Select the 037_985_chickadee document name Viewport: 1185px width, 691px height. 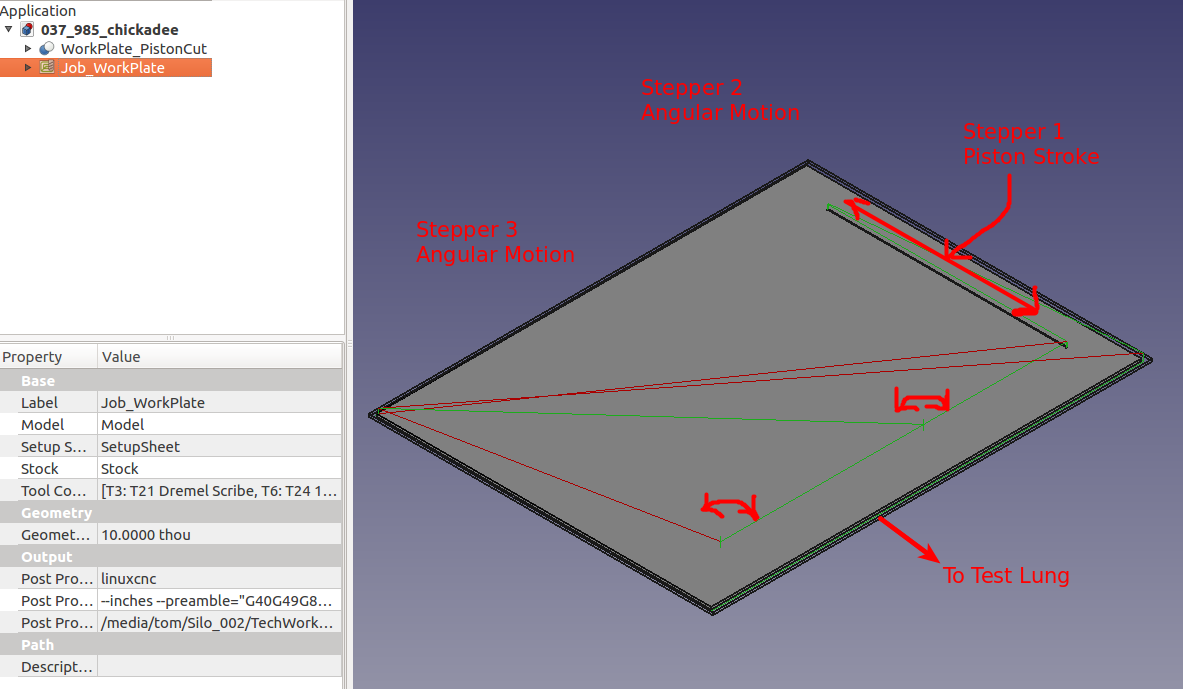pos(109,30)
